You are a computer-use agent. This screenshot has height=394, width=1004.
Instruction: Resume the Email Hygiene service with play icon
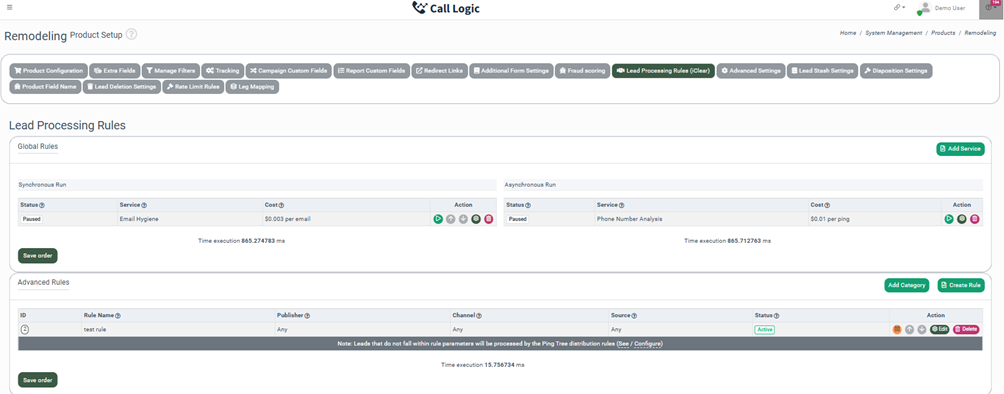tap(438, 218)
